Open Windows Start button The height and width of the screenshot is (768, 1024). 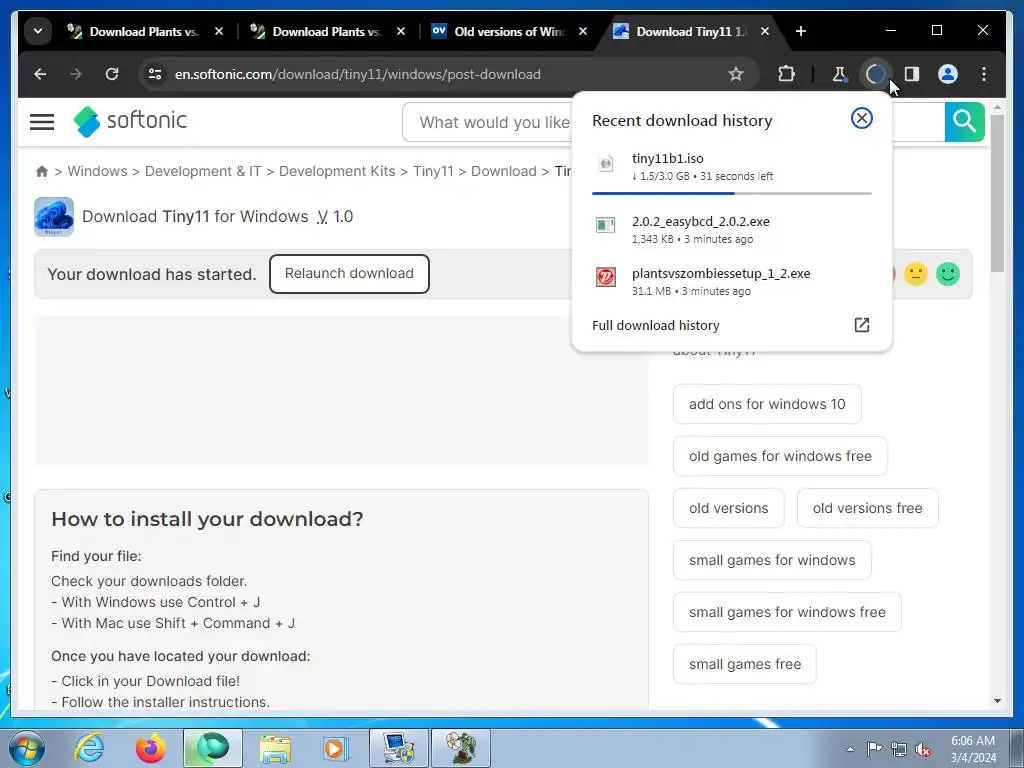26,748
